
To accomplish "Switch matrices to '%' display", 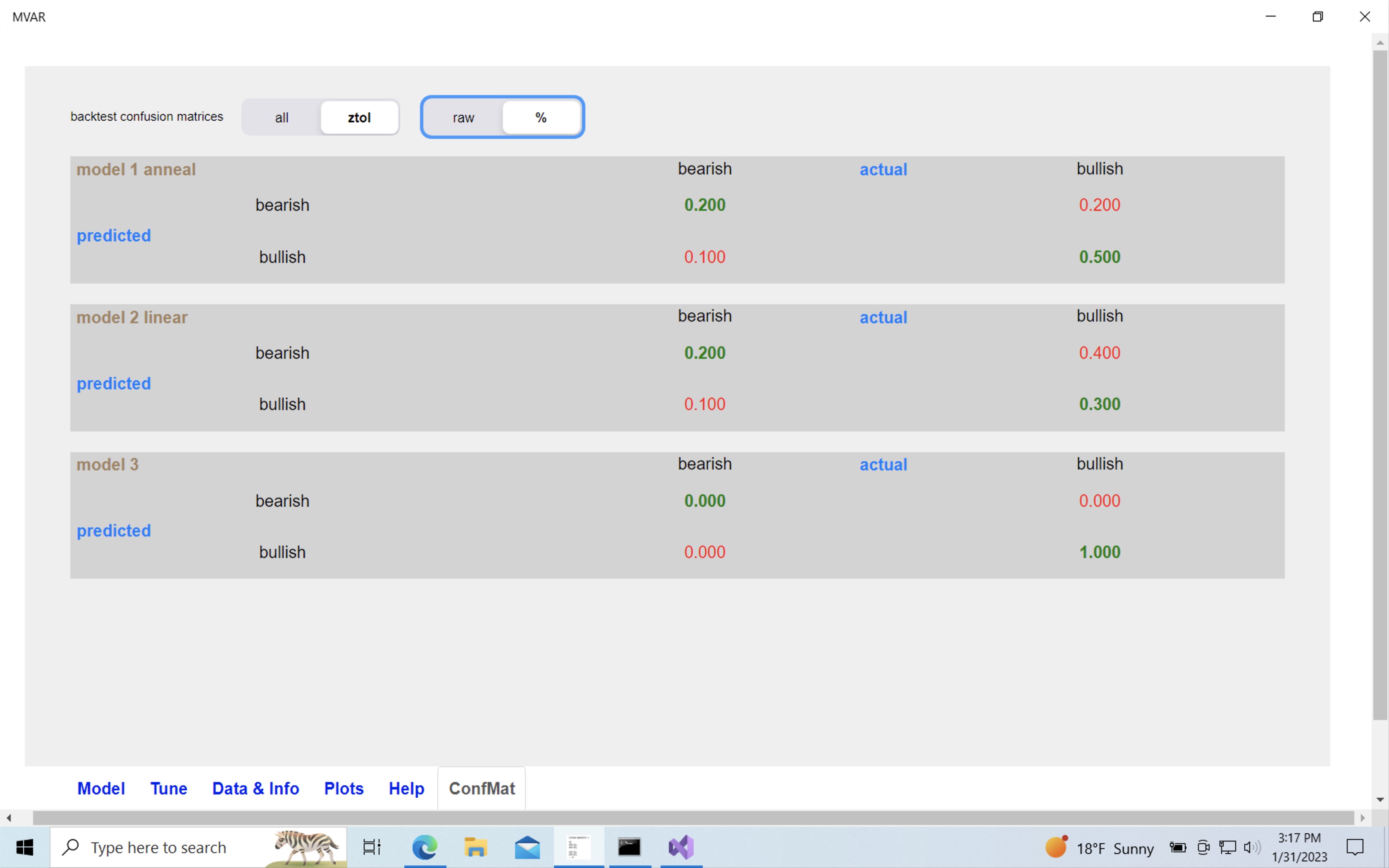I will pos(541,118).
